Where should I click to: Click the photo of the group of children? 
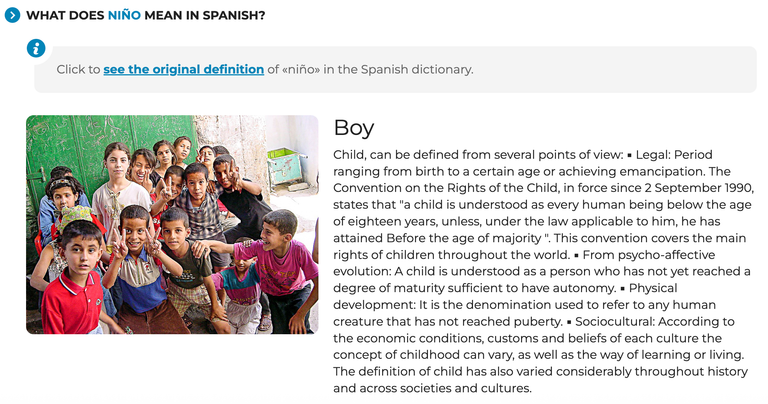[172, 224]
